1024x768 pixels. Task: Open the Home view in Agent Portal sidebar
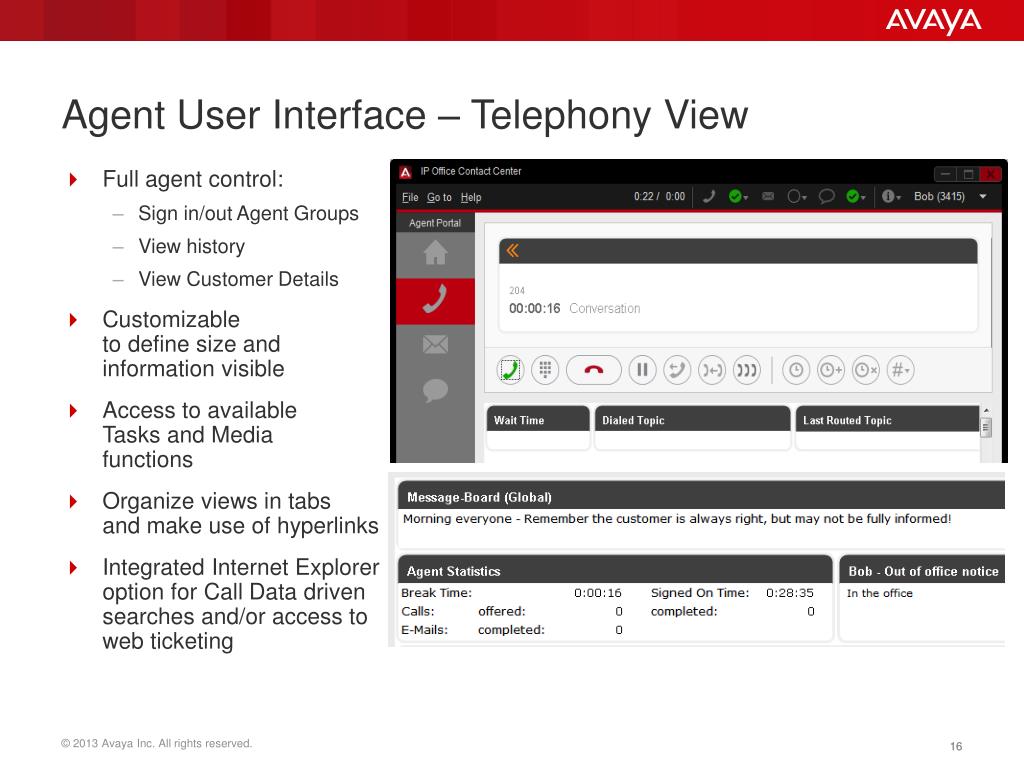coord(436,253)
